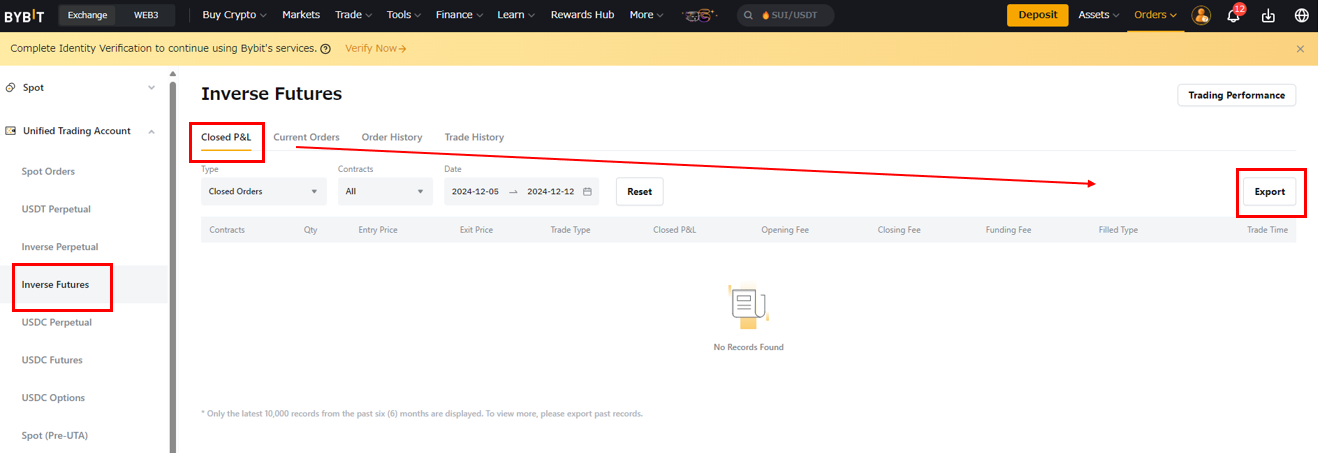Expand the Finance menu
The width and height of the screenshot is (1318, 453).
[x=459, y=15]
